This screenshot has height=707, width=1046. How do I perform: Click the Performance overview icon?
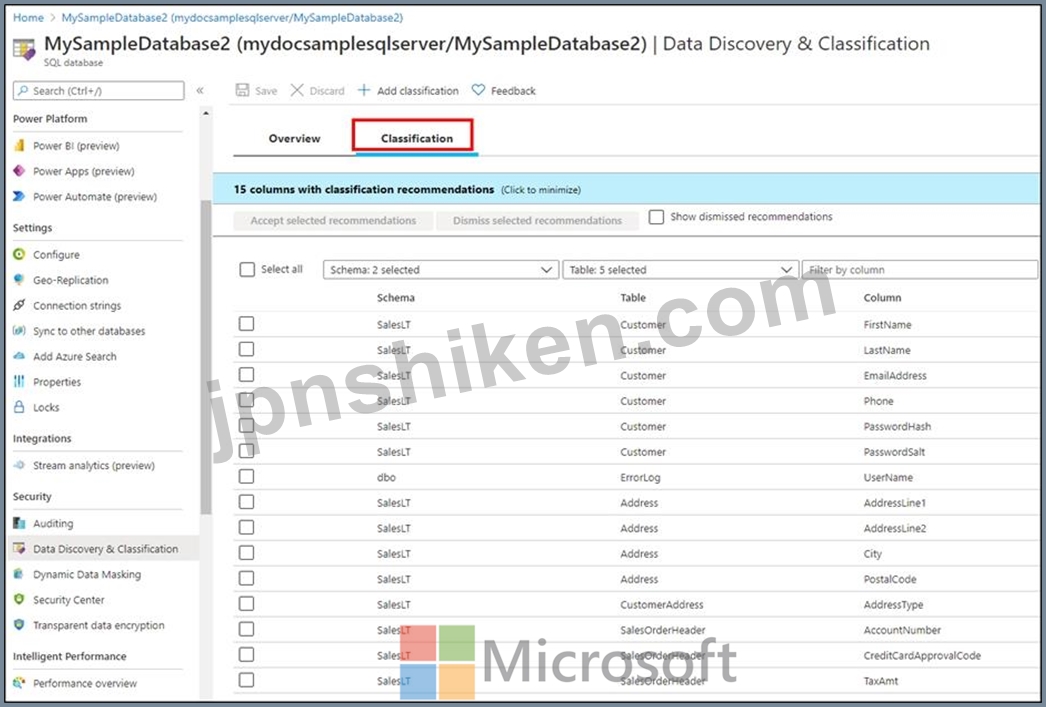pyautogui.click(x=19, y=682)
